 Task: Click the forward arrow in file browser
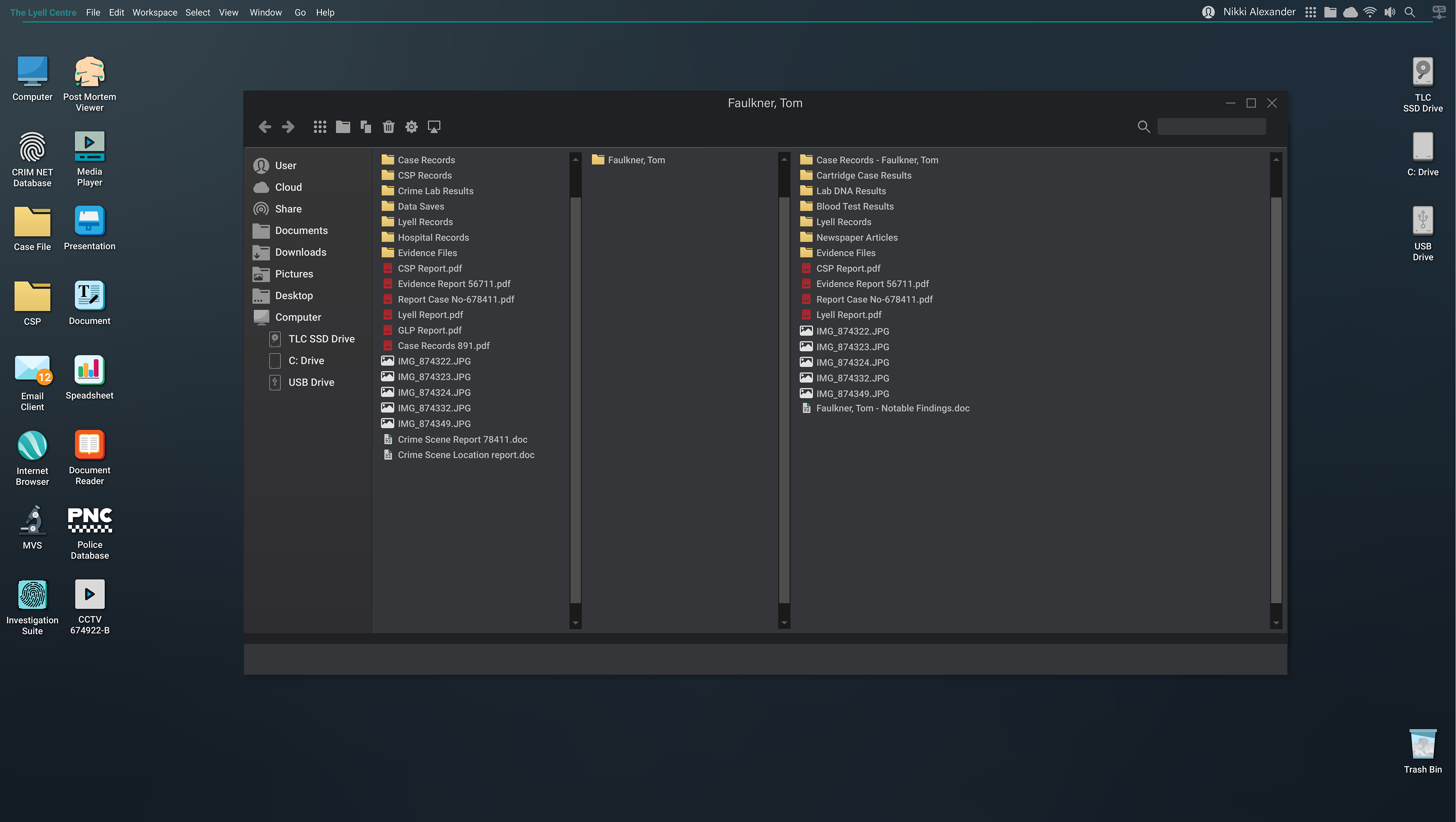[x=288, y=127]
